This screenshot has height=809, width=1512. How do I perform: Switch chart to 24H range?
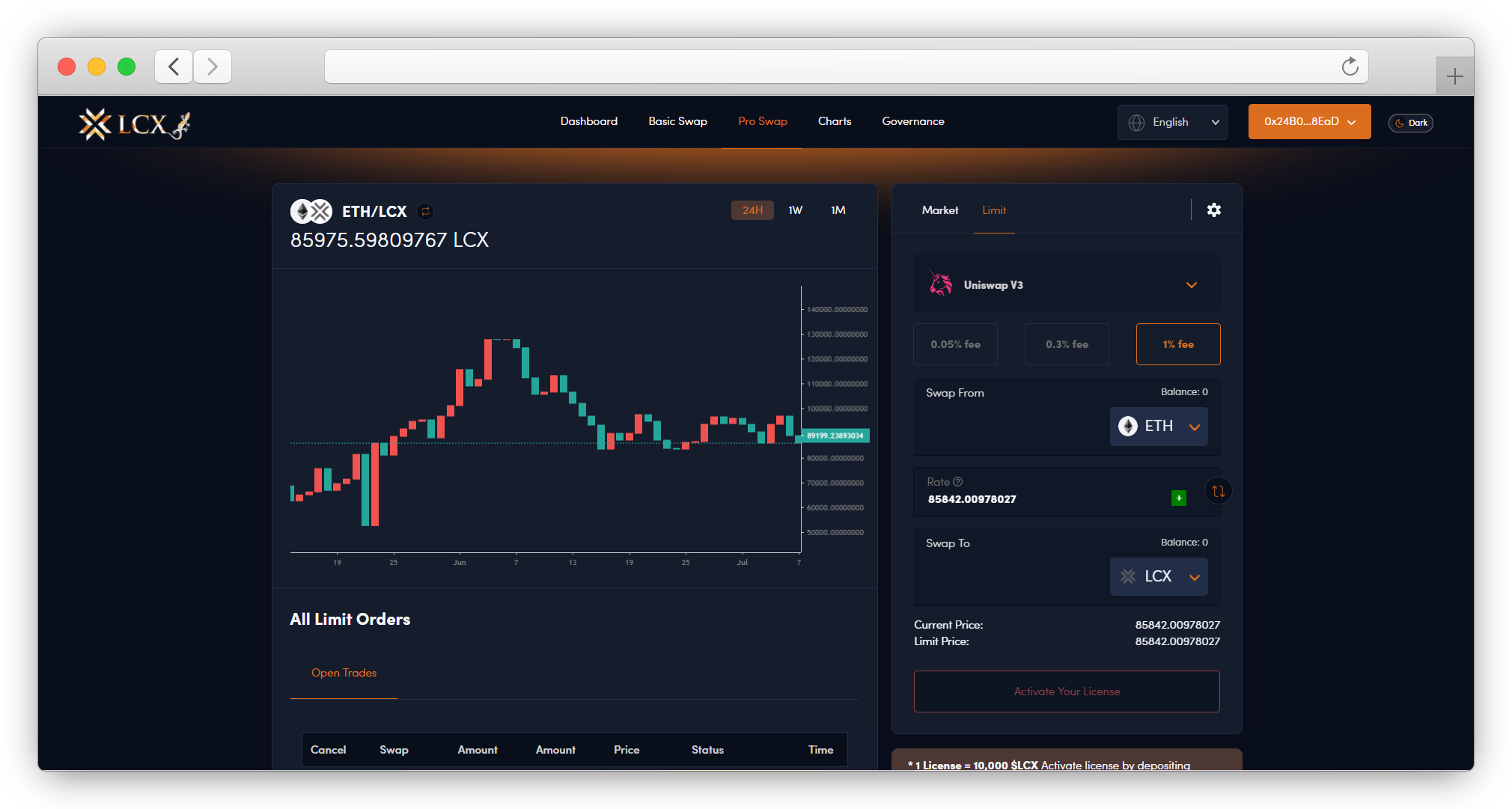click(752, 210)
